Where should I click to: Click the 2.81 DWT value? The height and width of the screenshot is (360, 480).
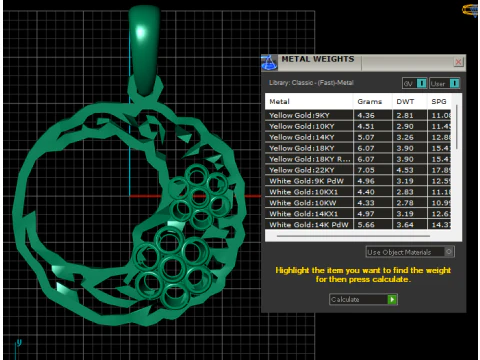coord(405,115)
